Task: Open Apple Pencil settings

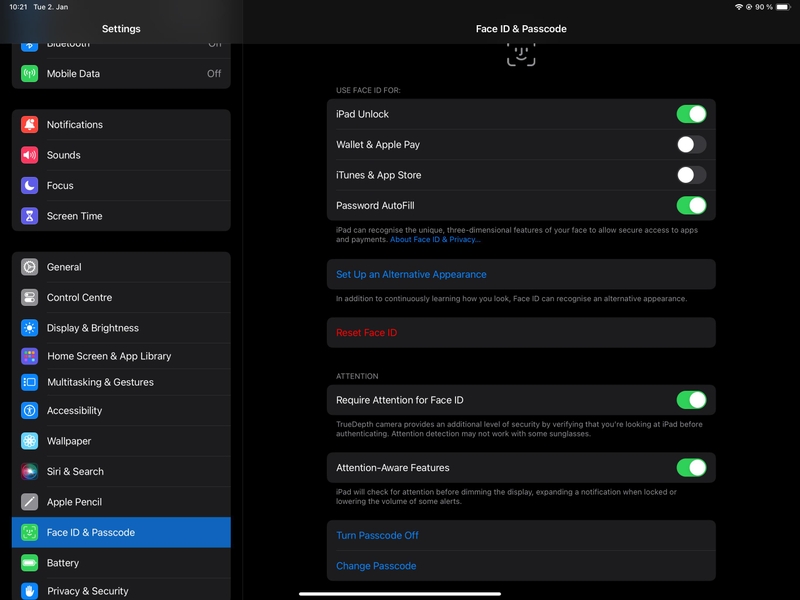Action: click(121, 502)
